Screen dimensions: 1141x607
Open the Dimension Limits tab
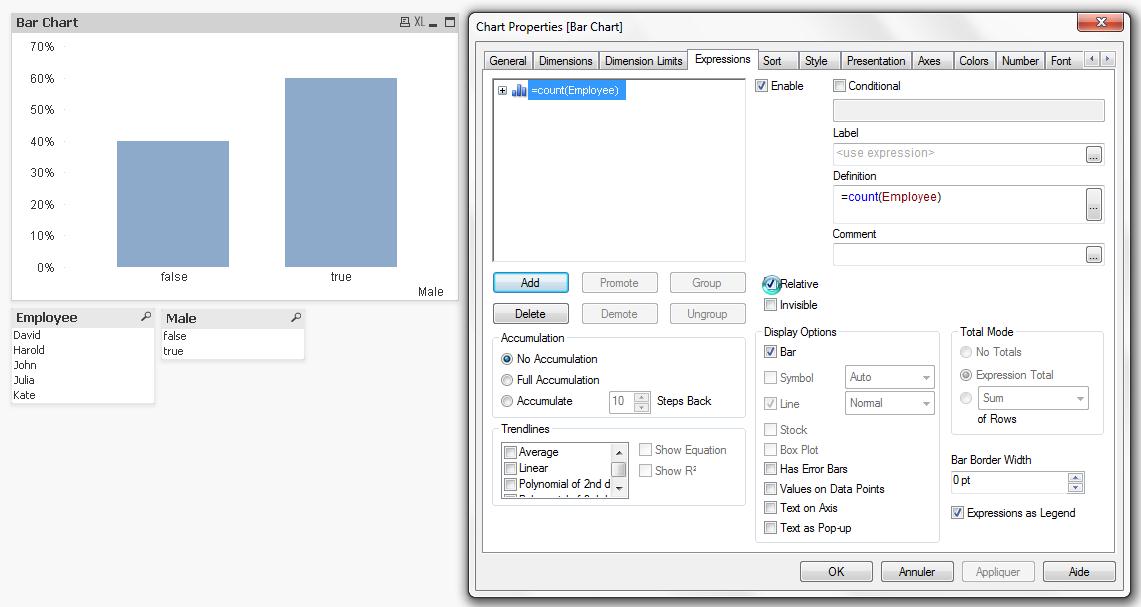pos(643,61)
